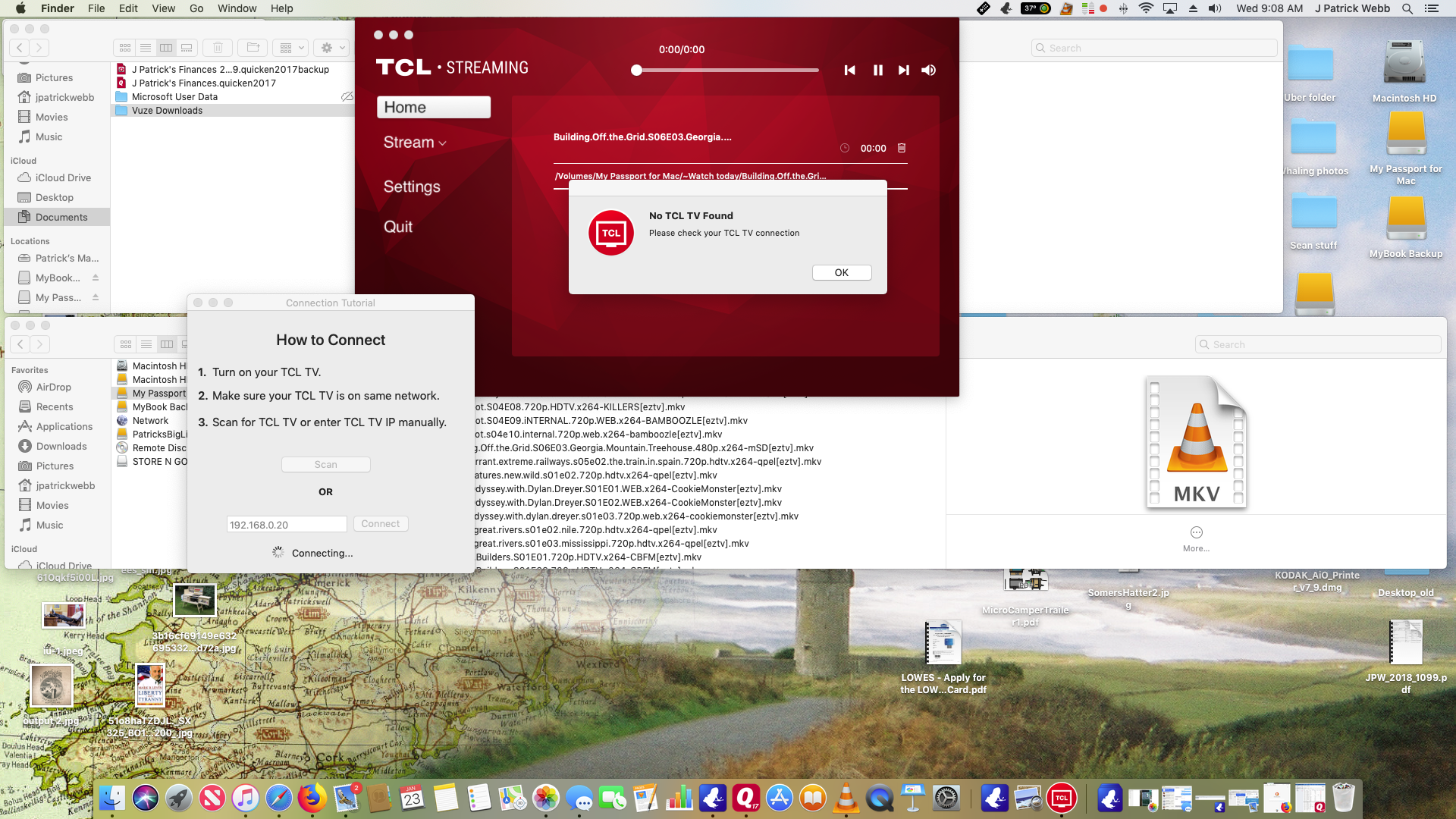1456x819 pixels.
Task: Delete the Building.Off.the.Grid queue entry
Action: click(x=902, y=148)
